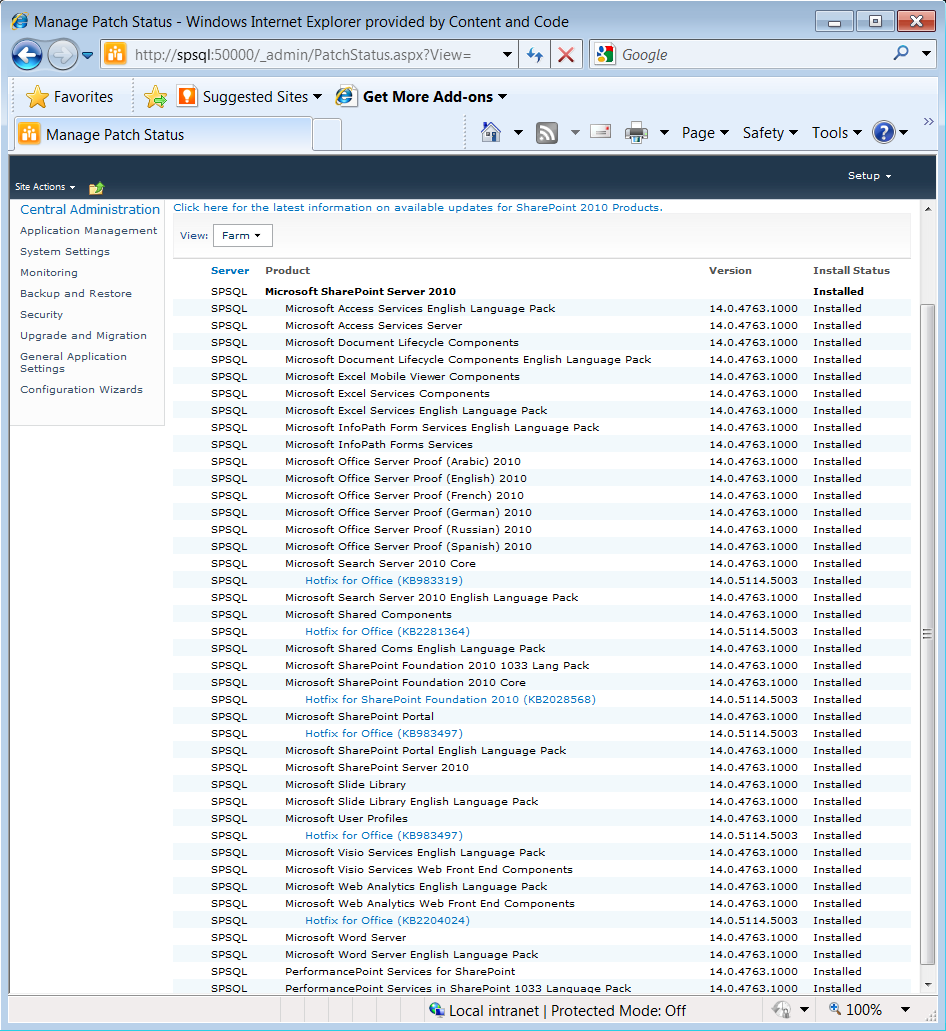Click the vertical scrollbar thumb
The image size is (946, 1031).
927,632
